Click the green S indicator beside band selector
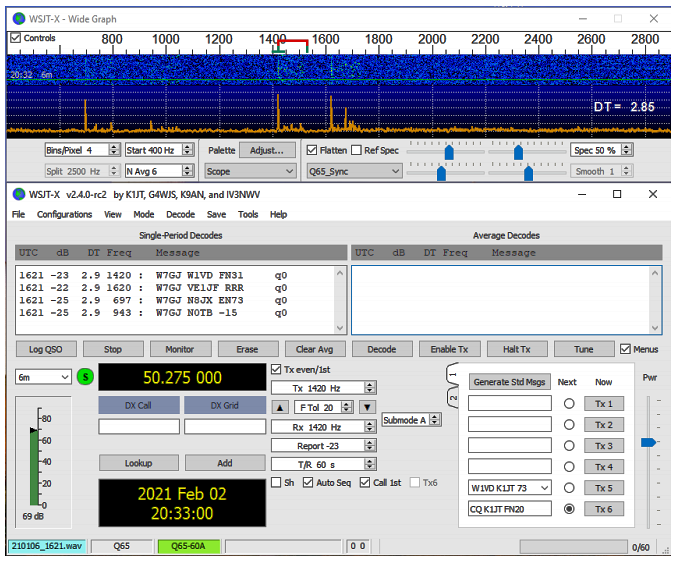The width and height of the screenshot is (679, 561). coord(86,377)
